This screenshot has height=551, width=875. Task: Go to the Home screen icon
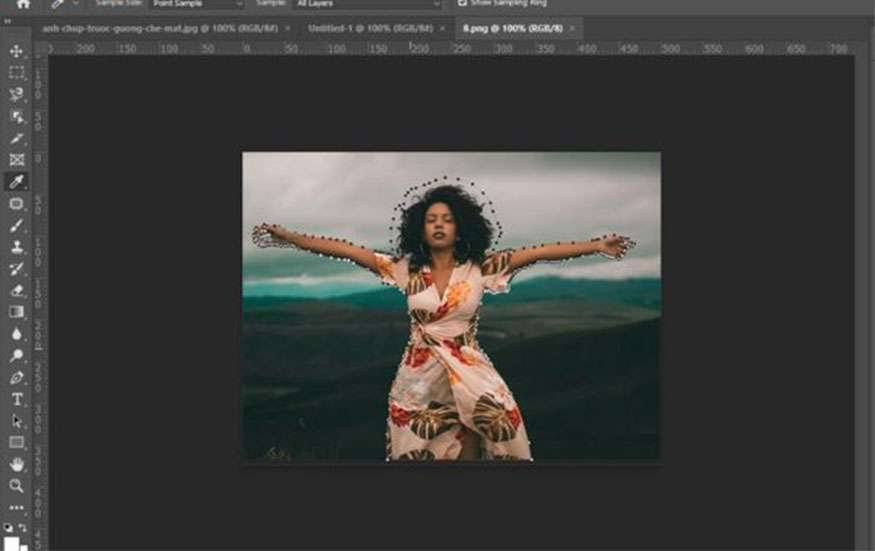(23, 4)
